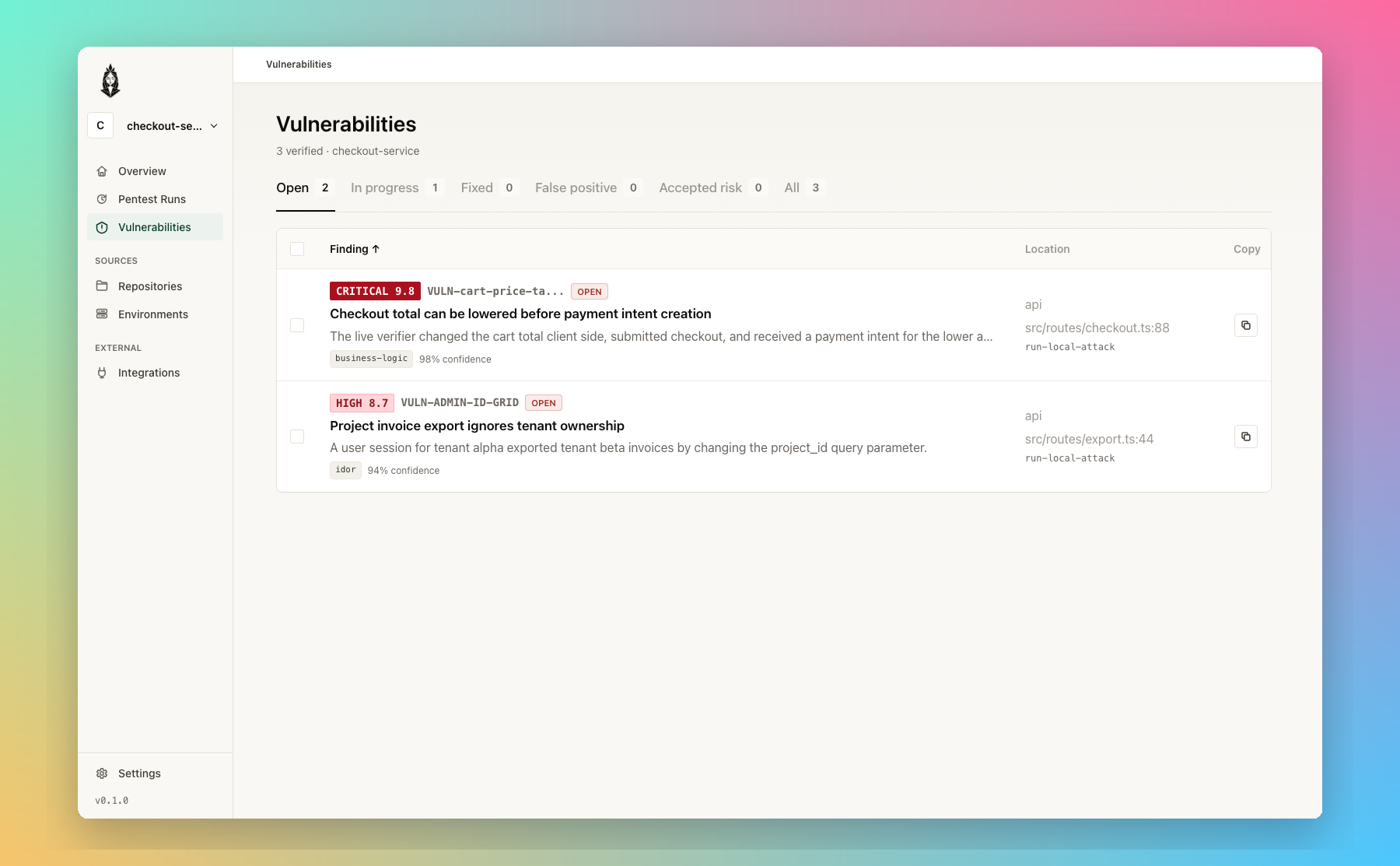The height and width of the screenshot is (866, 1400).
Task: Switch to the In progress tab
Action: (397, 188)
